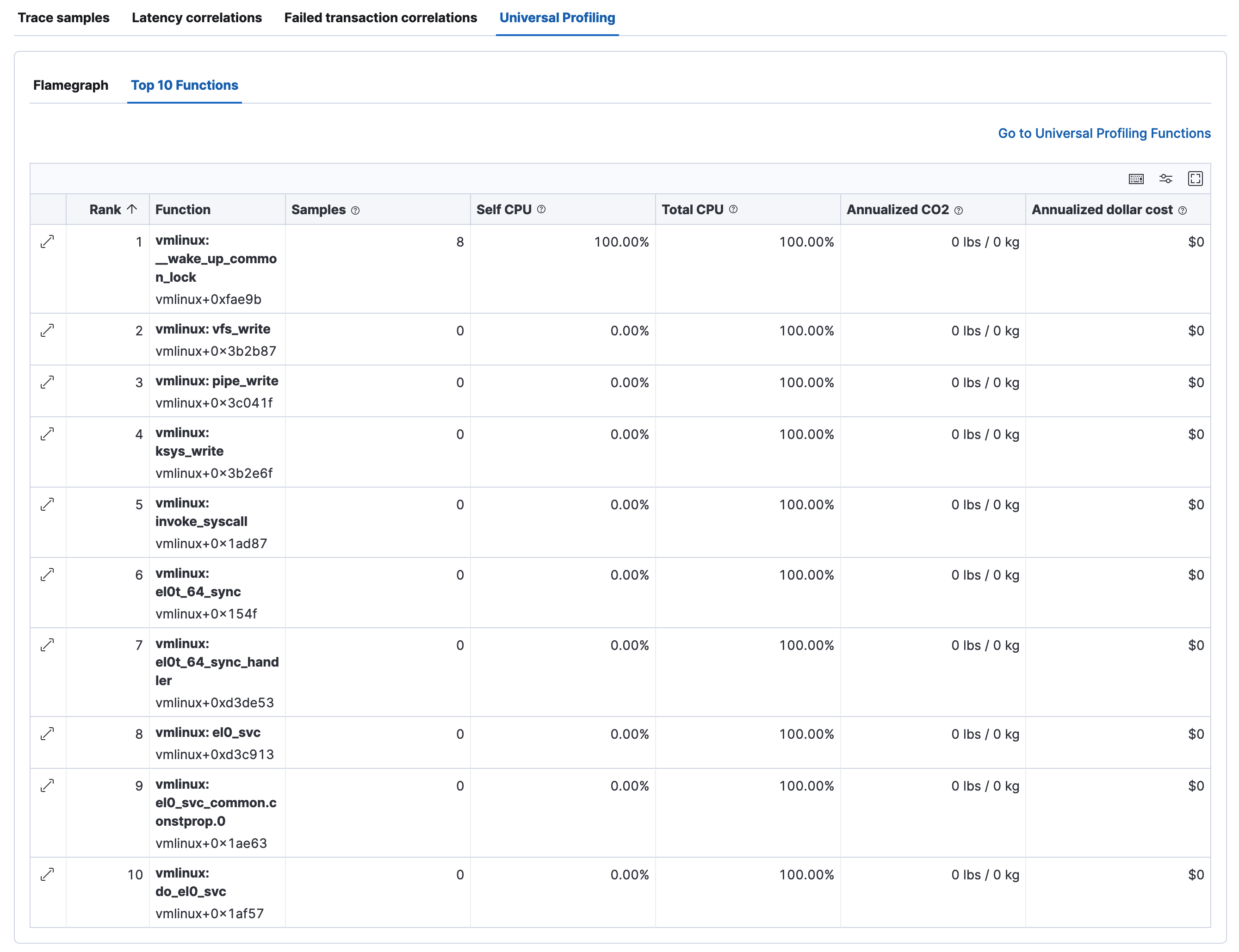Click Self CPU 100.00% in row 1
The image size is (1239, 952).
coord(621,242)
